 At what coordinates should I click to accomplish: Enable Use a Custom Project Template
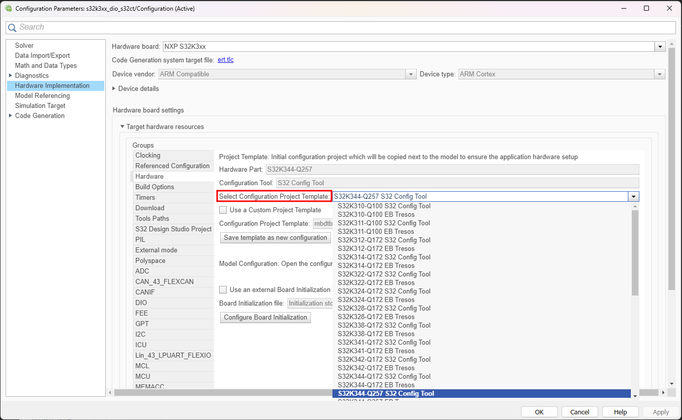tap(223, 210)
